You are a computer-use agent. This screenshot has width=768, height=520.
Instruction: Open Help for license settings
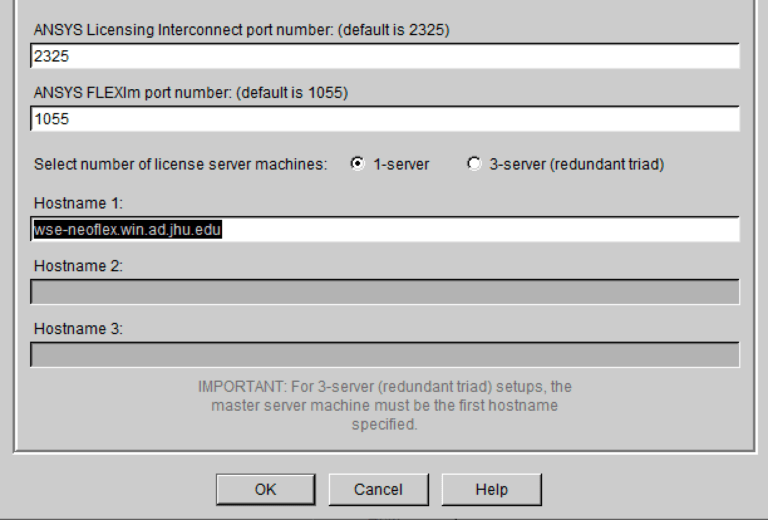491,489
